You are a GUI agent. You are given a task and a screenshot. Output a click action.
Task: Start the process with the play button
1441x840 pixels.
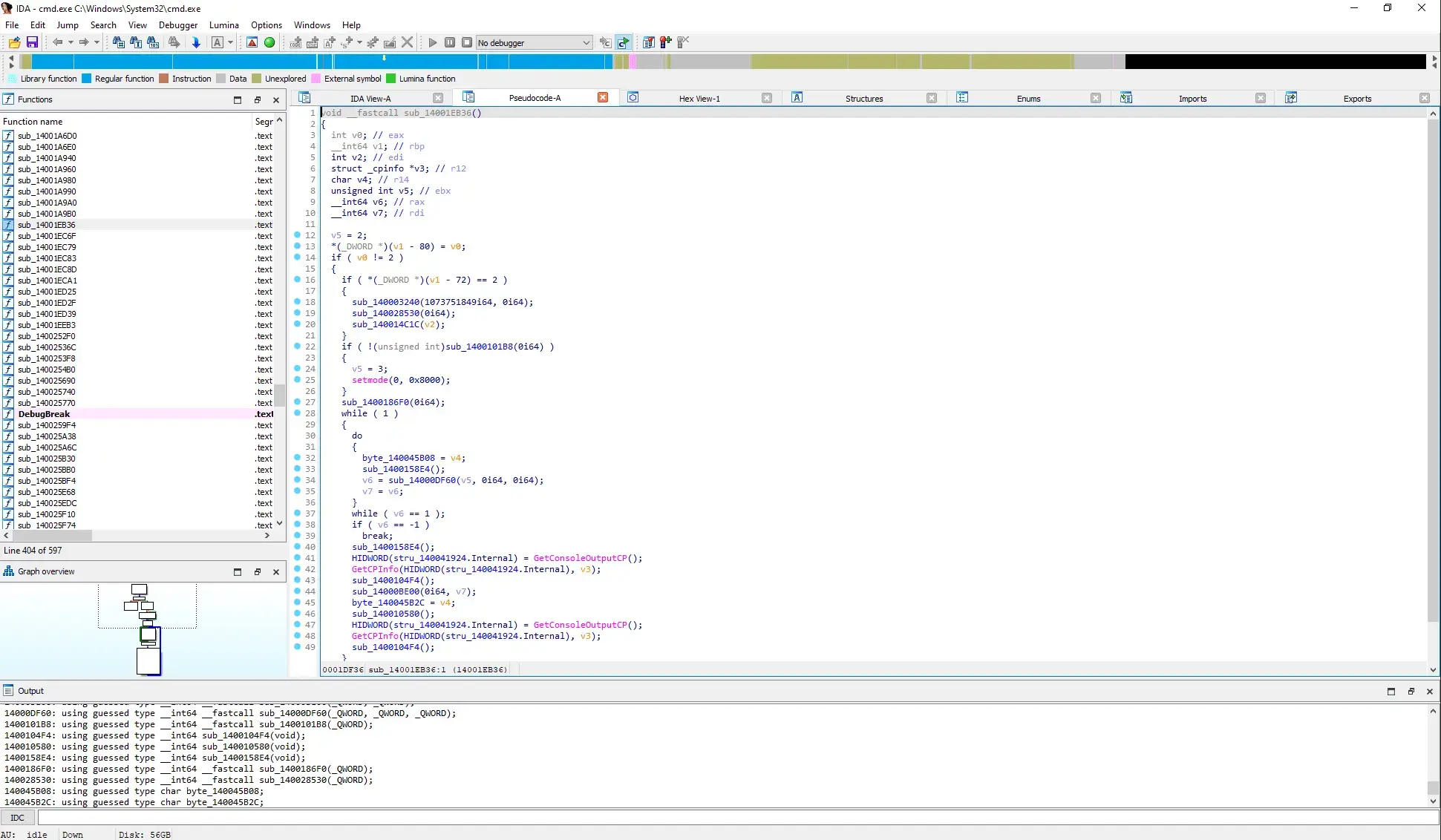click(x=433, y=42)
